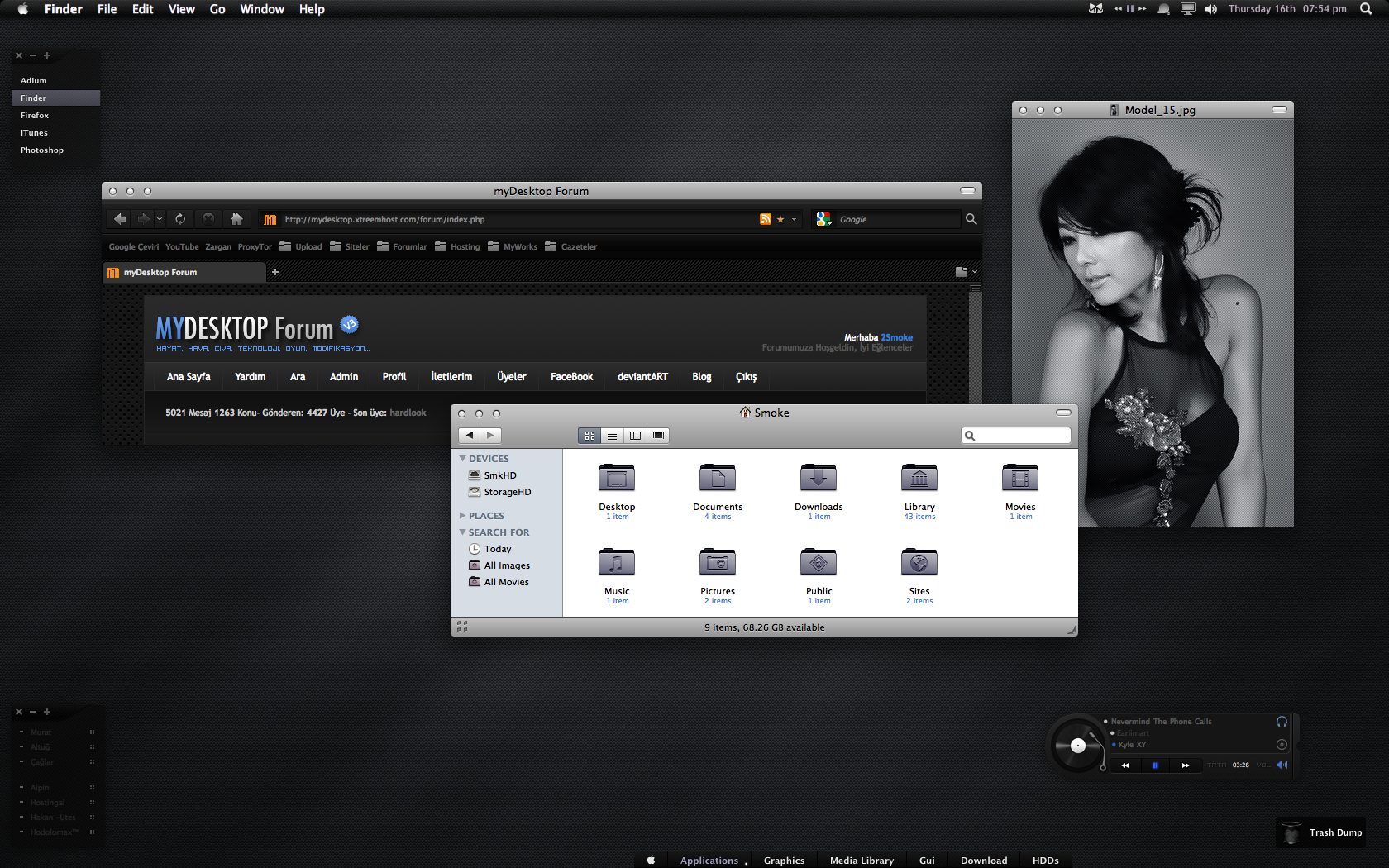The width and height of the screenshot is (1389, 868).
Task: Open the browser history dropdown arrow
Action: (160, 219)
